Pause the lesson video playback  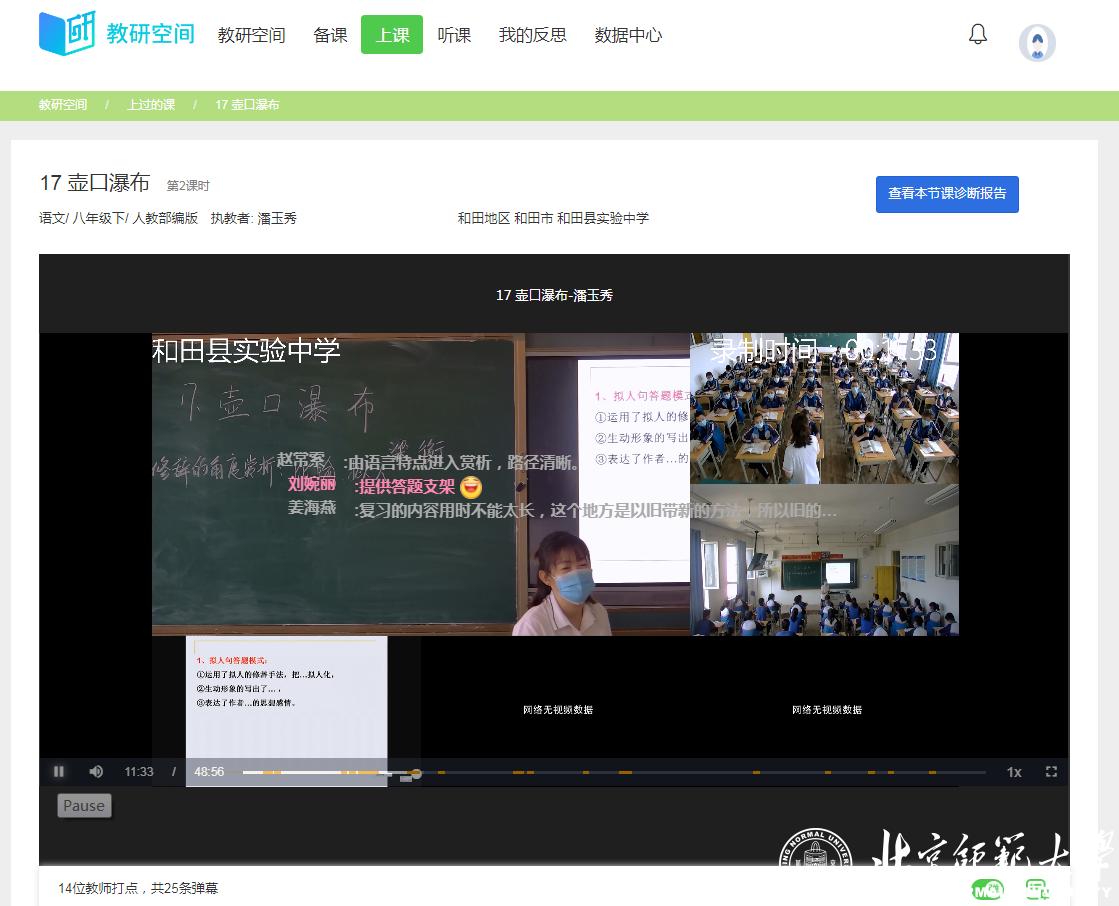(x=59, y=772)
